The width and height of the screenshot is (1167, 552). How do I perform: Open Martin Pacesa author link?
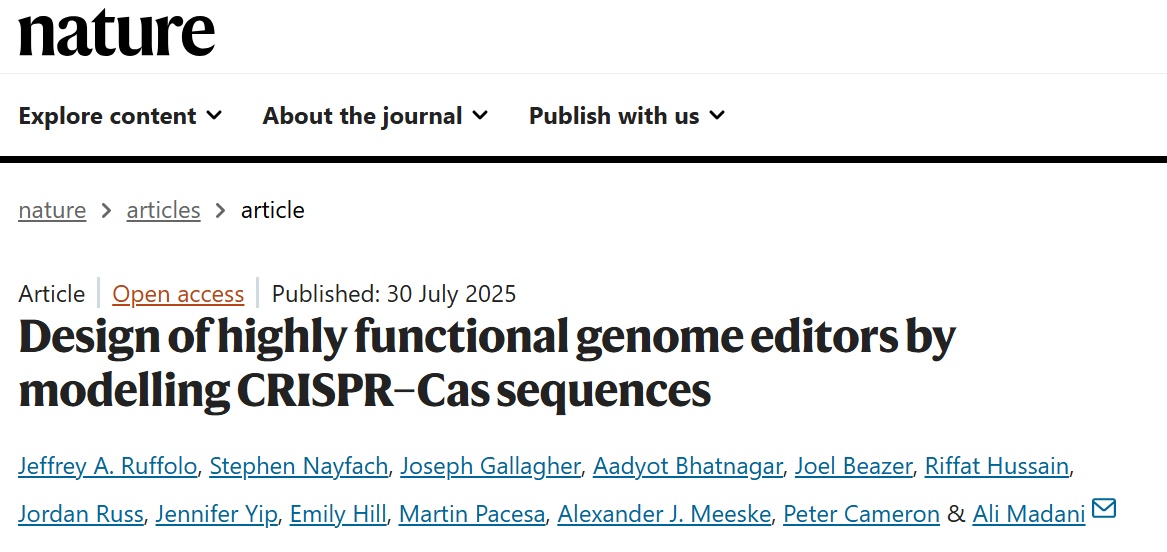point(472,514)
